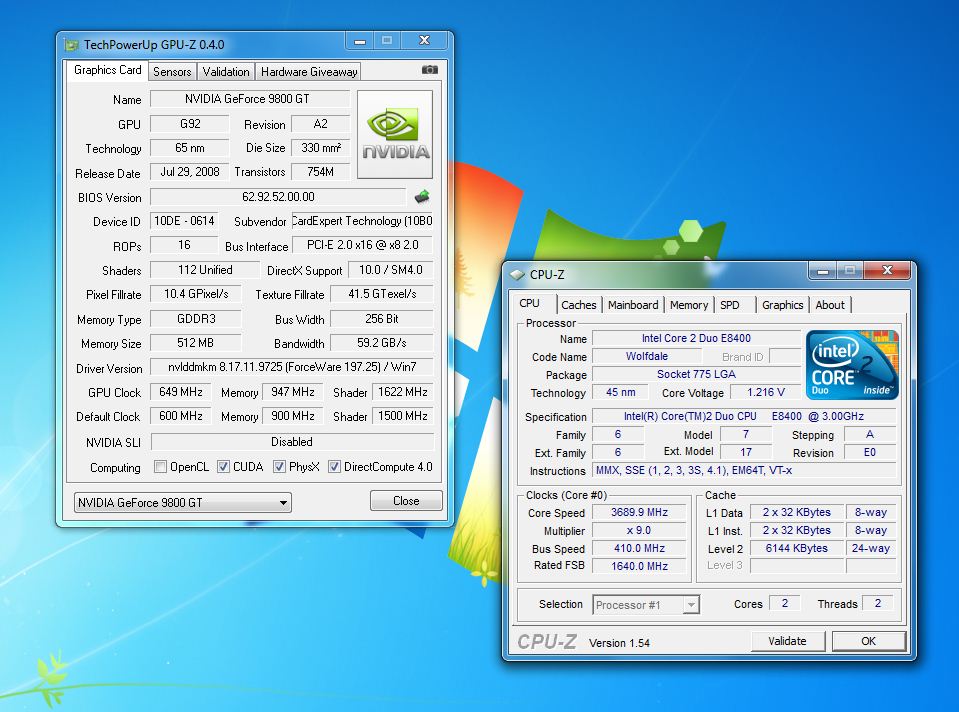
Task: Click the NVIDIA SLI Disabled field
Action: 292,442
